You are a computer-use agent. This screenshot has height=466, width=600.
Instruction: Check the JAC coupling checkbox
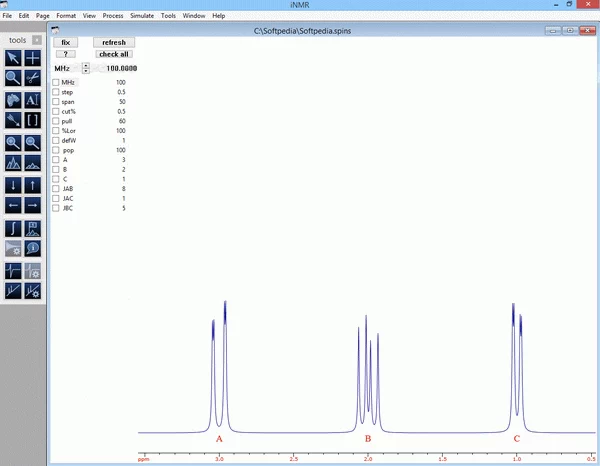coord(56,198)
